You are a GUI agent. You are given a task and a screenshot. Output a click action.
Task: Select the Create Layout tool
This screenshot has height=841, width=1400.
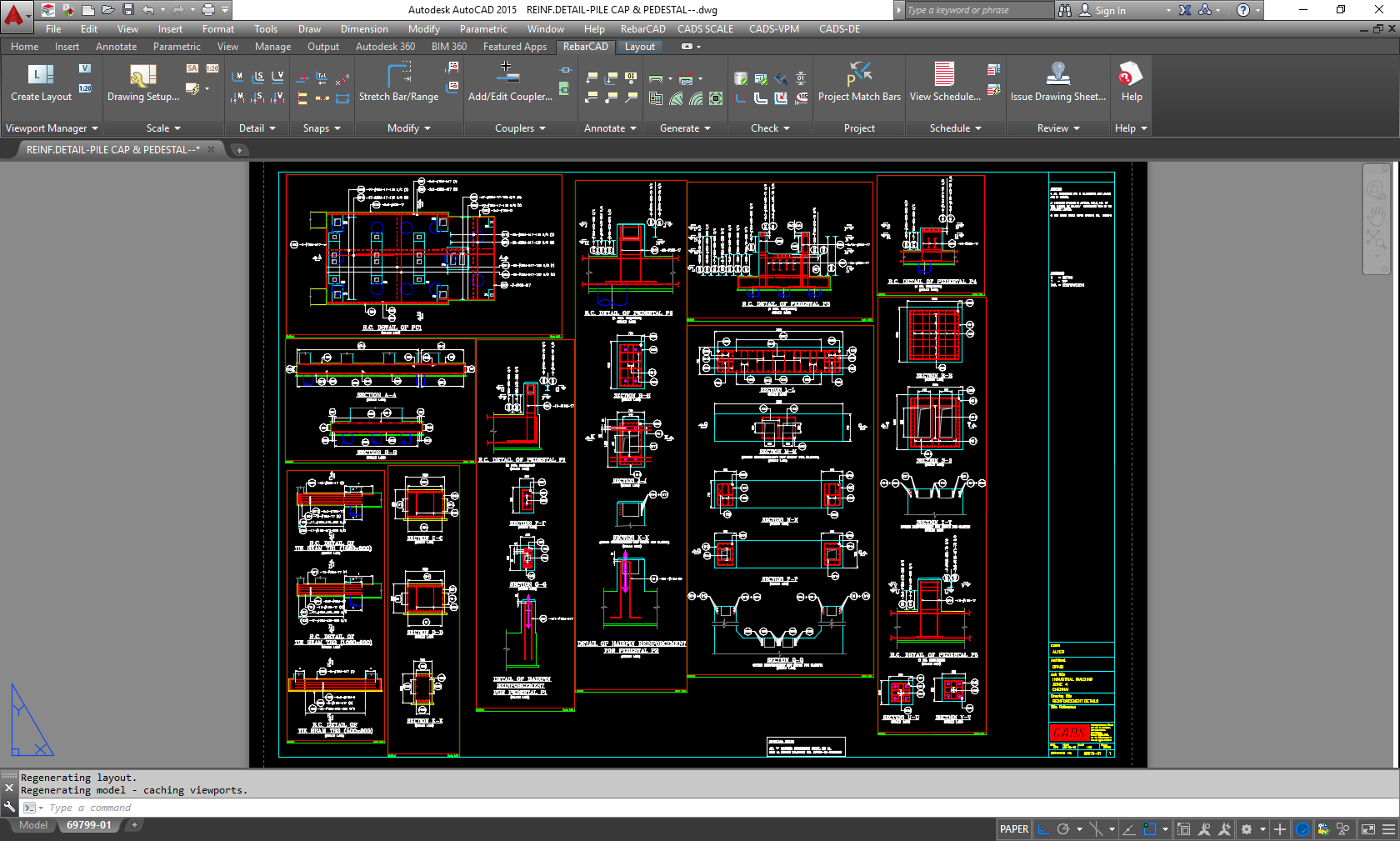pos(40,83)
